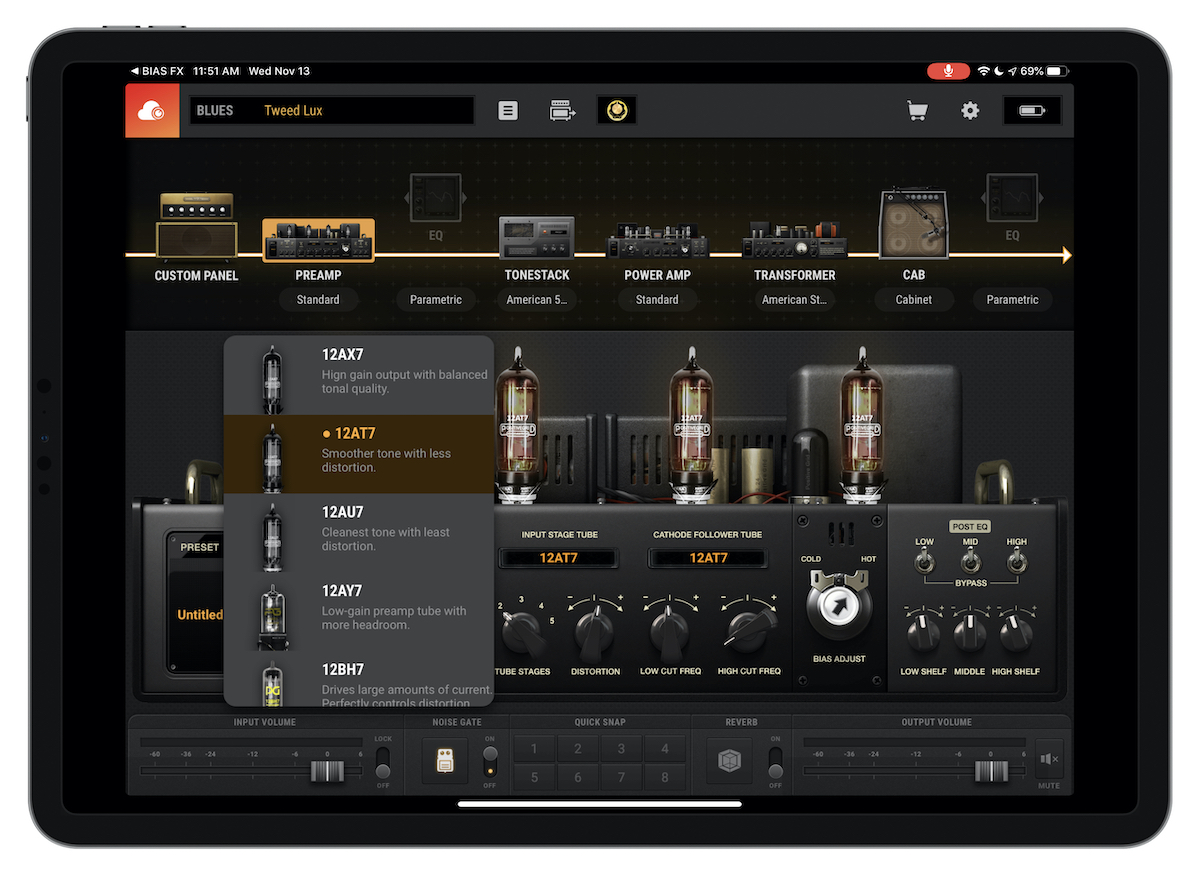
Task: Click the Input Volume slider handle
Action: click(326, 771)
